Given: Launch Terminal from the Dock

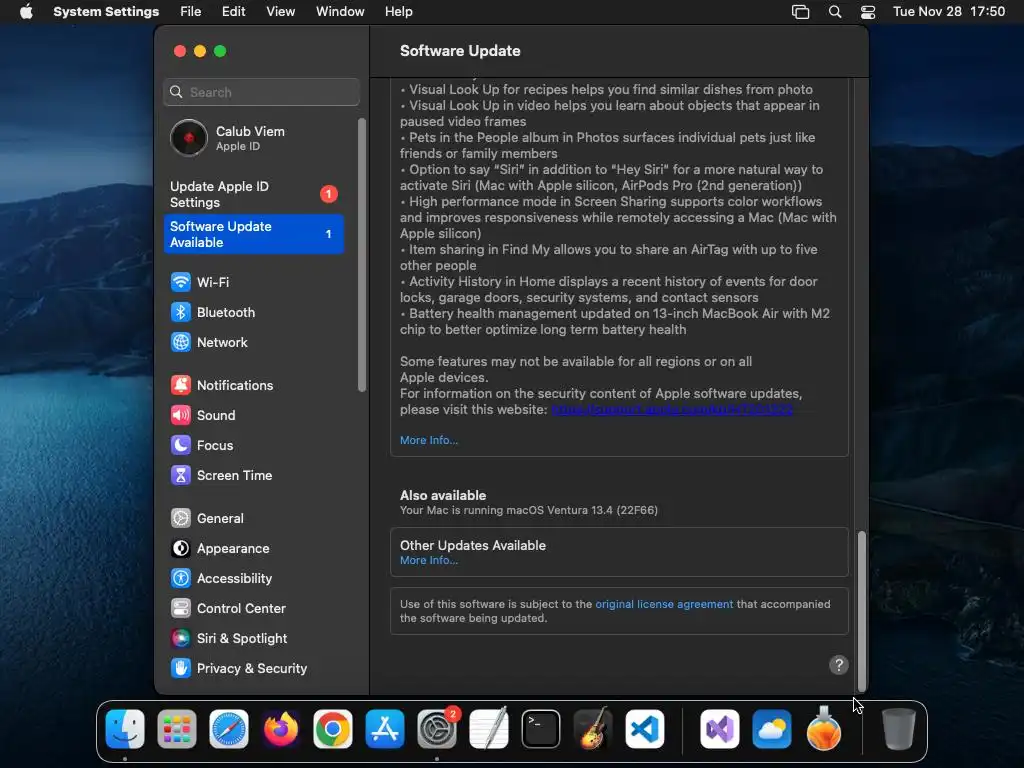Looking at the screenshot, I should point(541,729).
